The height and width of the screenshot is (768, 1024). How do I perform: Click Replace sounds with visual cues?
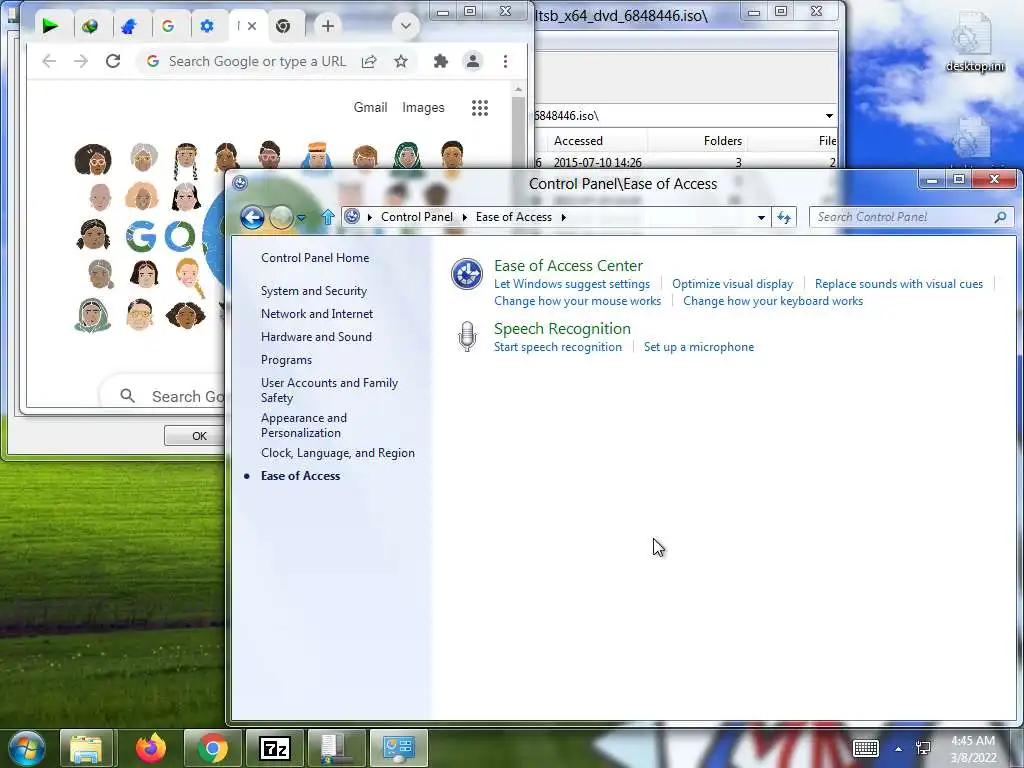(x=899, y=284)
